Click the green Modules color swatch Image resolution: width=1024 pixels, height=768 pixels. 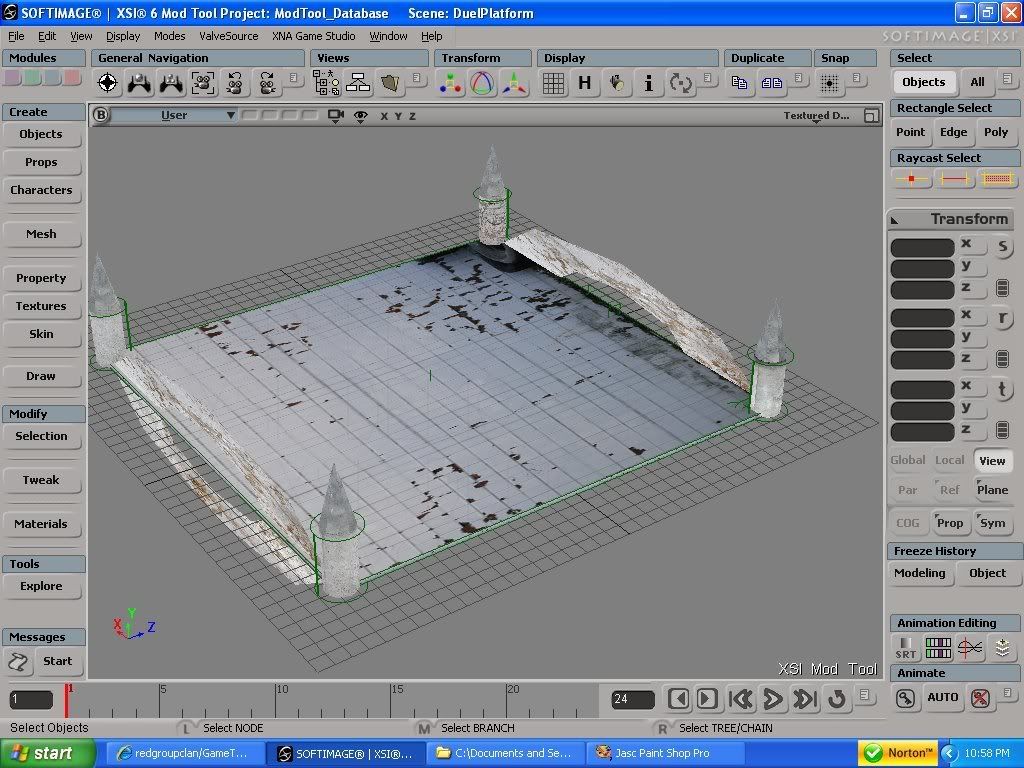33,78
